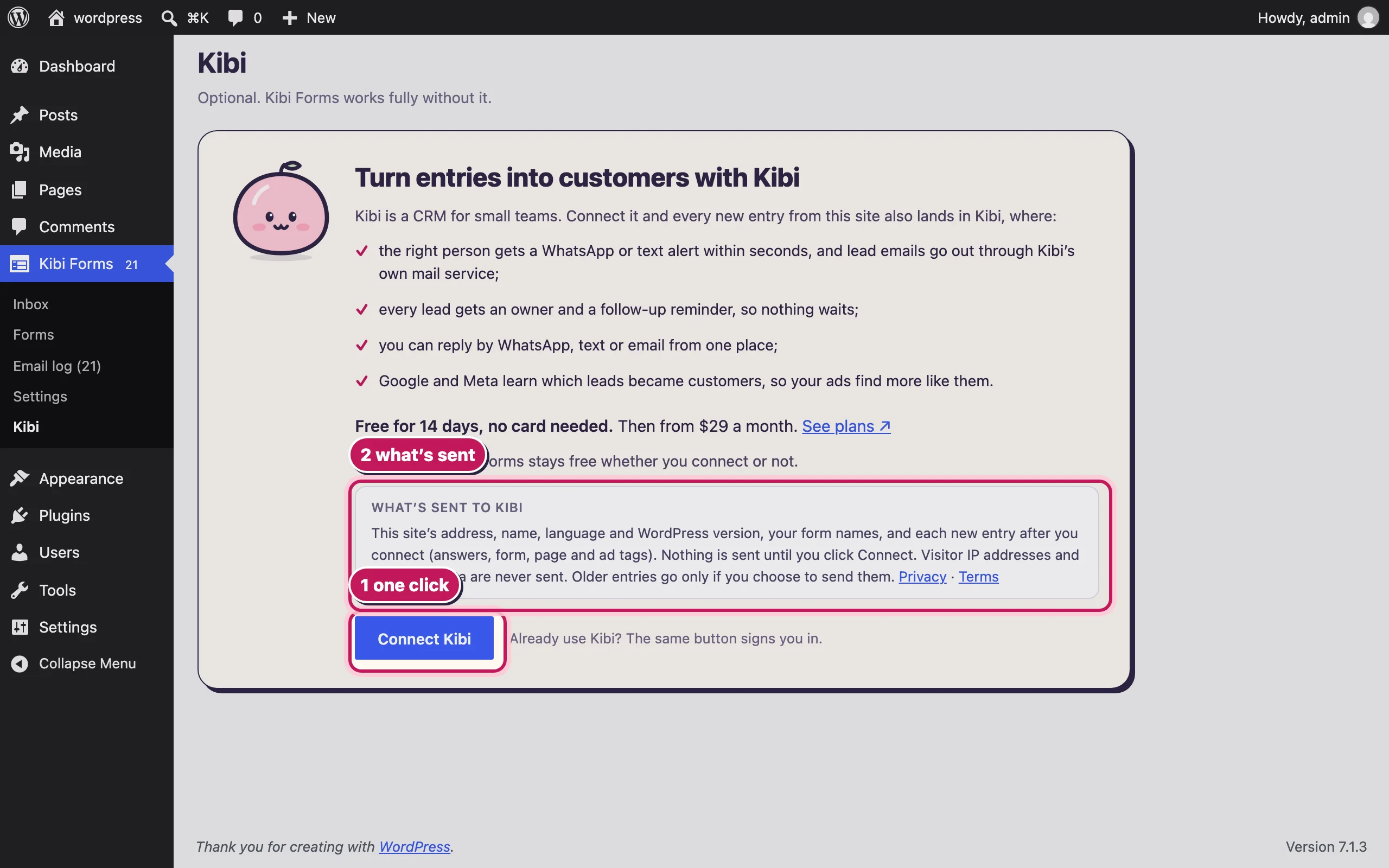1389x868 pixels.
Task: Click the Users person icon
Action: (20, 552)
